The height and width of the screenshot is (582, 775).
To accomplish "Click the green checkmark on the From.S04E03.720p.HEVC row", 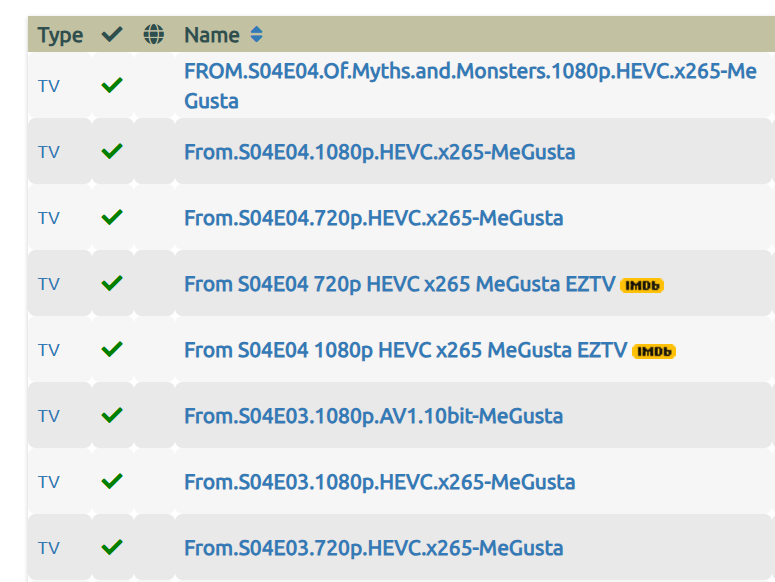I will 112,547.
